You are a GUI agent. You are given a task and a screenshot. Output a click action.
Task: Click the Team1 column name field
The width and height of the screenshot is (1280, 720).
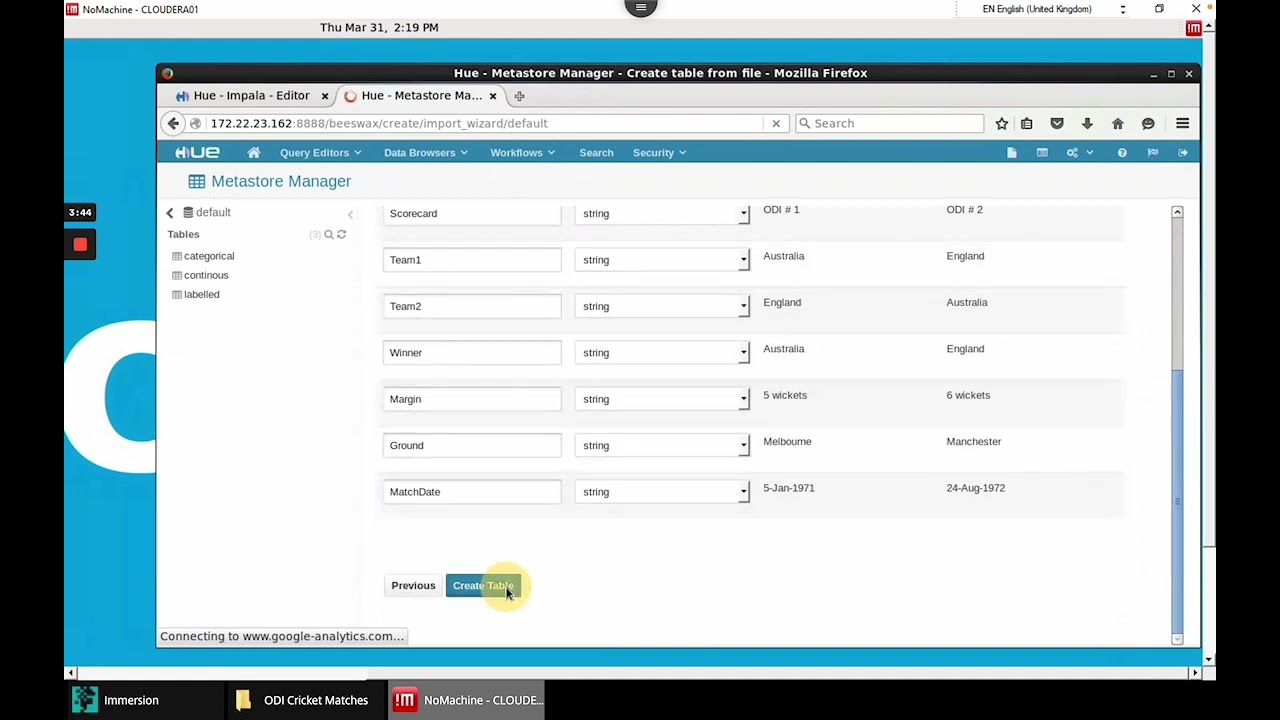pos(472,260)
